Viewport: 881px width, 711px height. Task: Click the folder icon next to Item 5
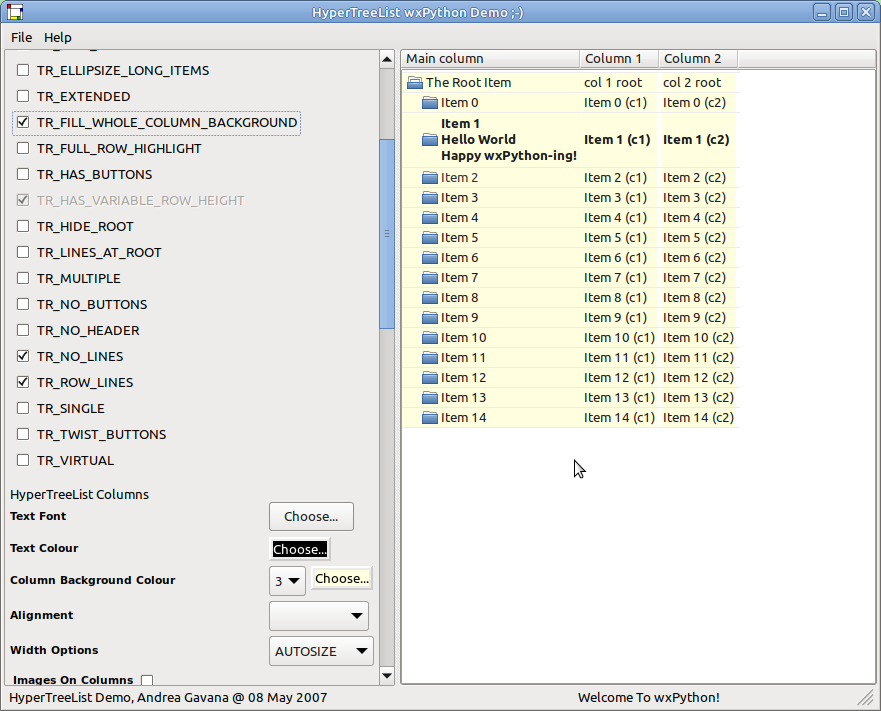point(430,238)
